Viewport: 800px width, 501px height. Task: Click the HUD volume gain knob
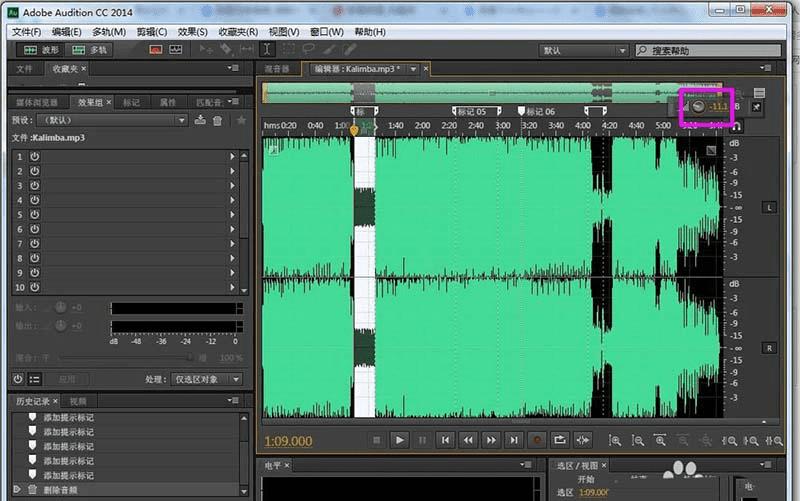pos(698,106)
